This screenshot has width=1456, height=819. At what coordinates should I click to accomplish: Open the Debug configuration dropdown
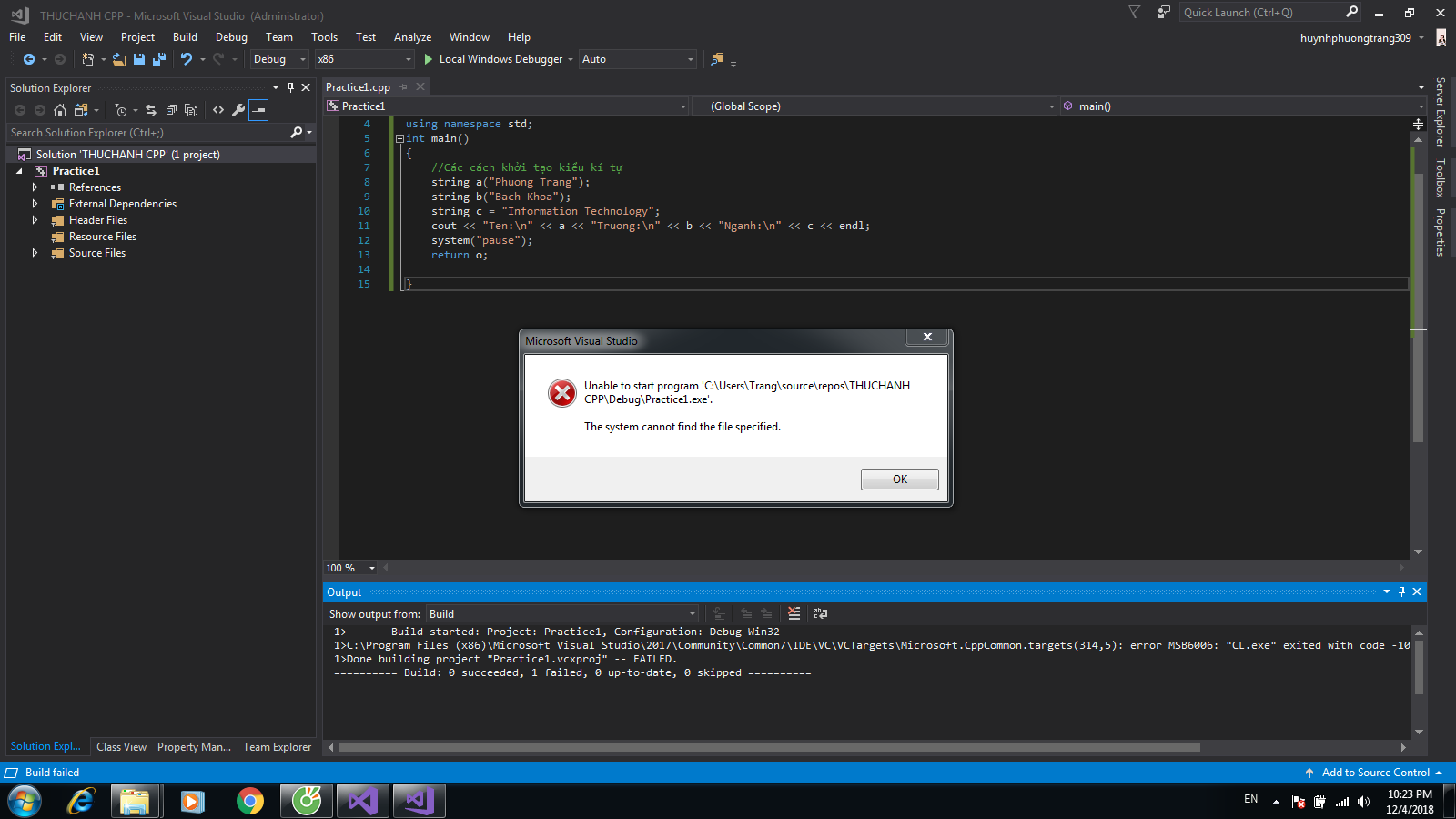click(x=279, y=59)
